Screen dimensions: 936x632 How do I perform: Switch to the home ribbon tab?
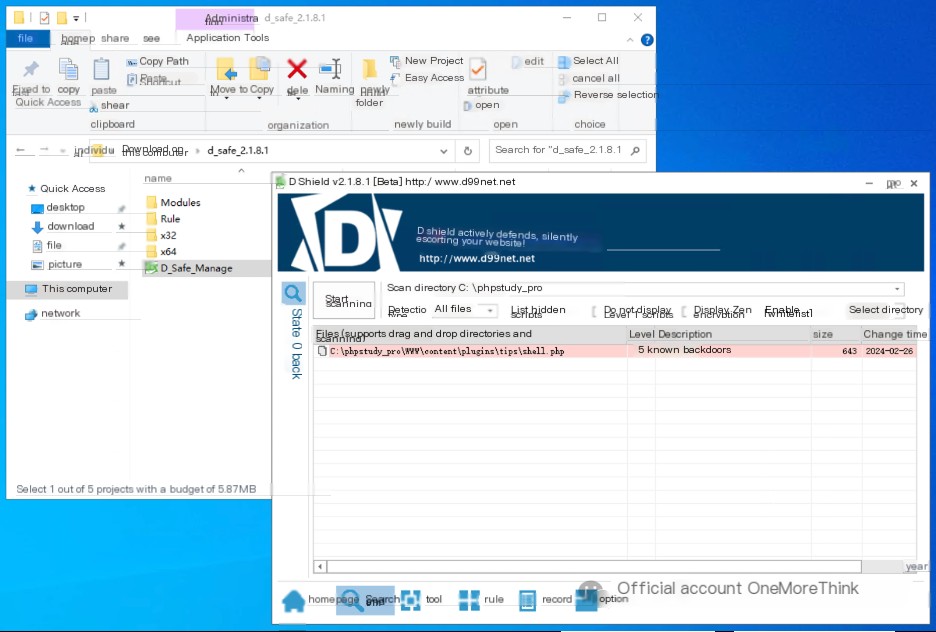tap(78, 38)
